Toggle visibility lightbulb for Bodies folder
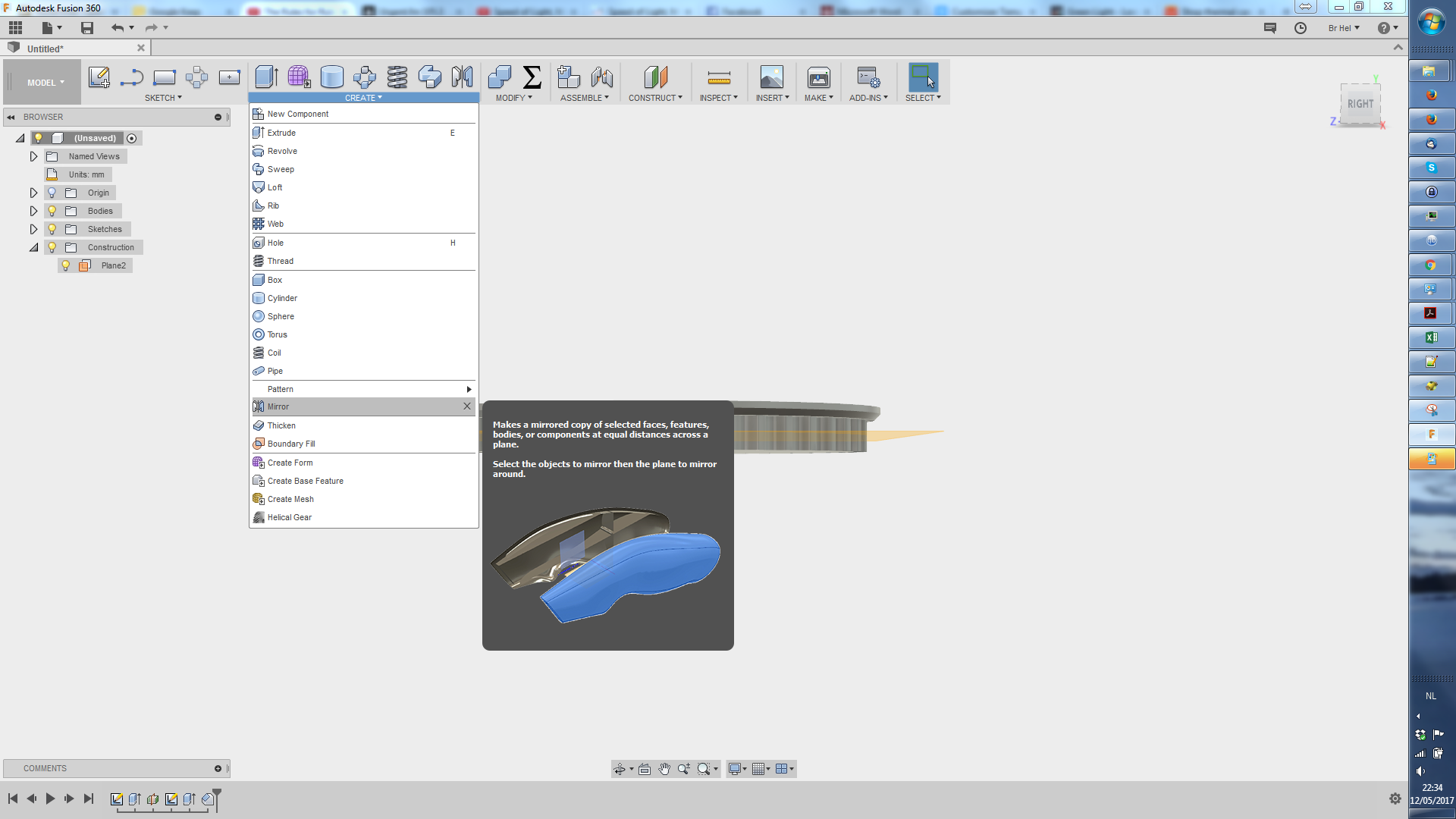1456x819 pixels. point(52,211)
